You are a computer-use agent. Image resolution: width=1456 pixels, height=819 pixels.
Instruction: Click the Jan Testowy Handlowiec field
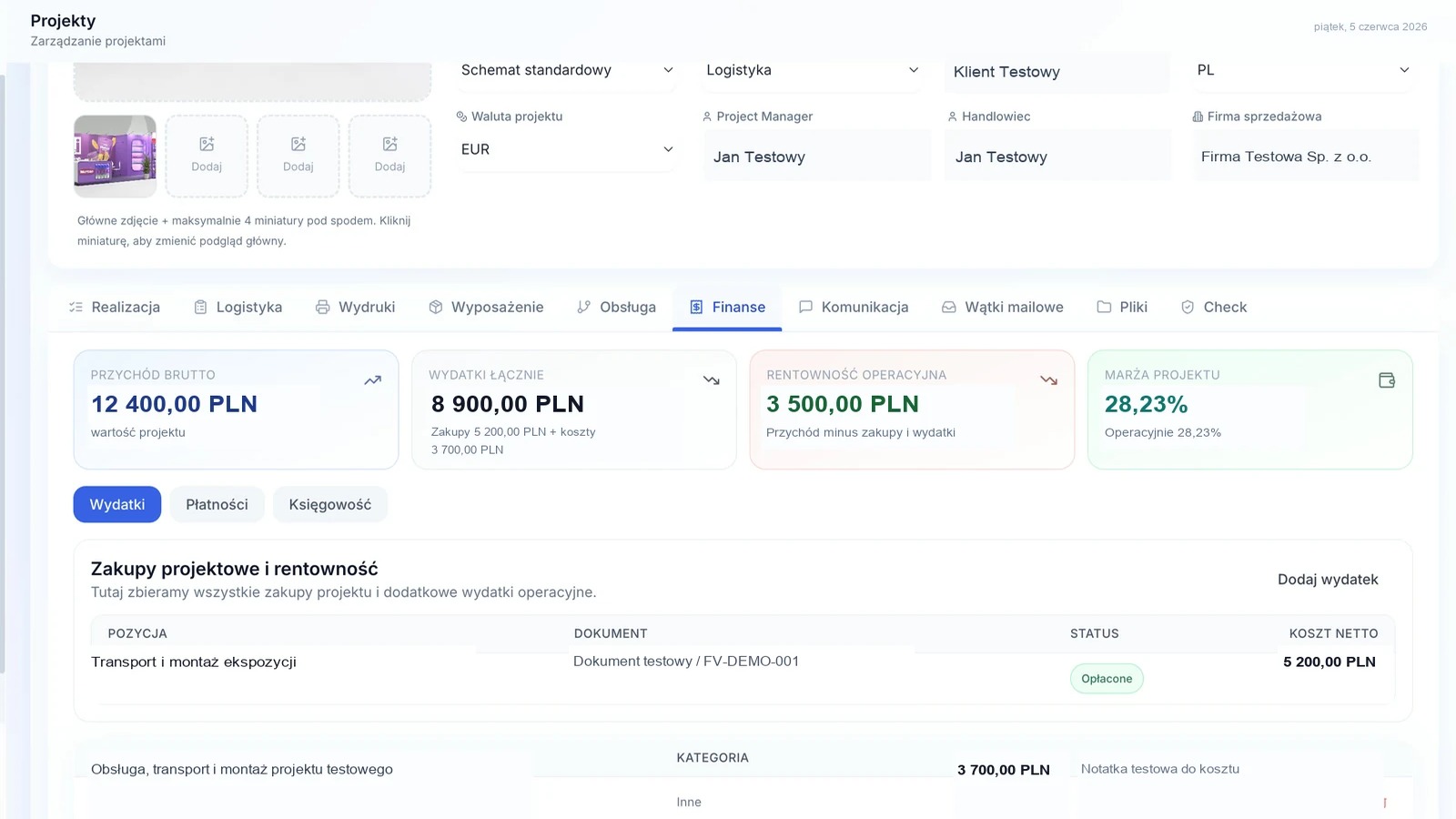(1058, 157)
